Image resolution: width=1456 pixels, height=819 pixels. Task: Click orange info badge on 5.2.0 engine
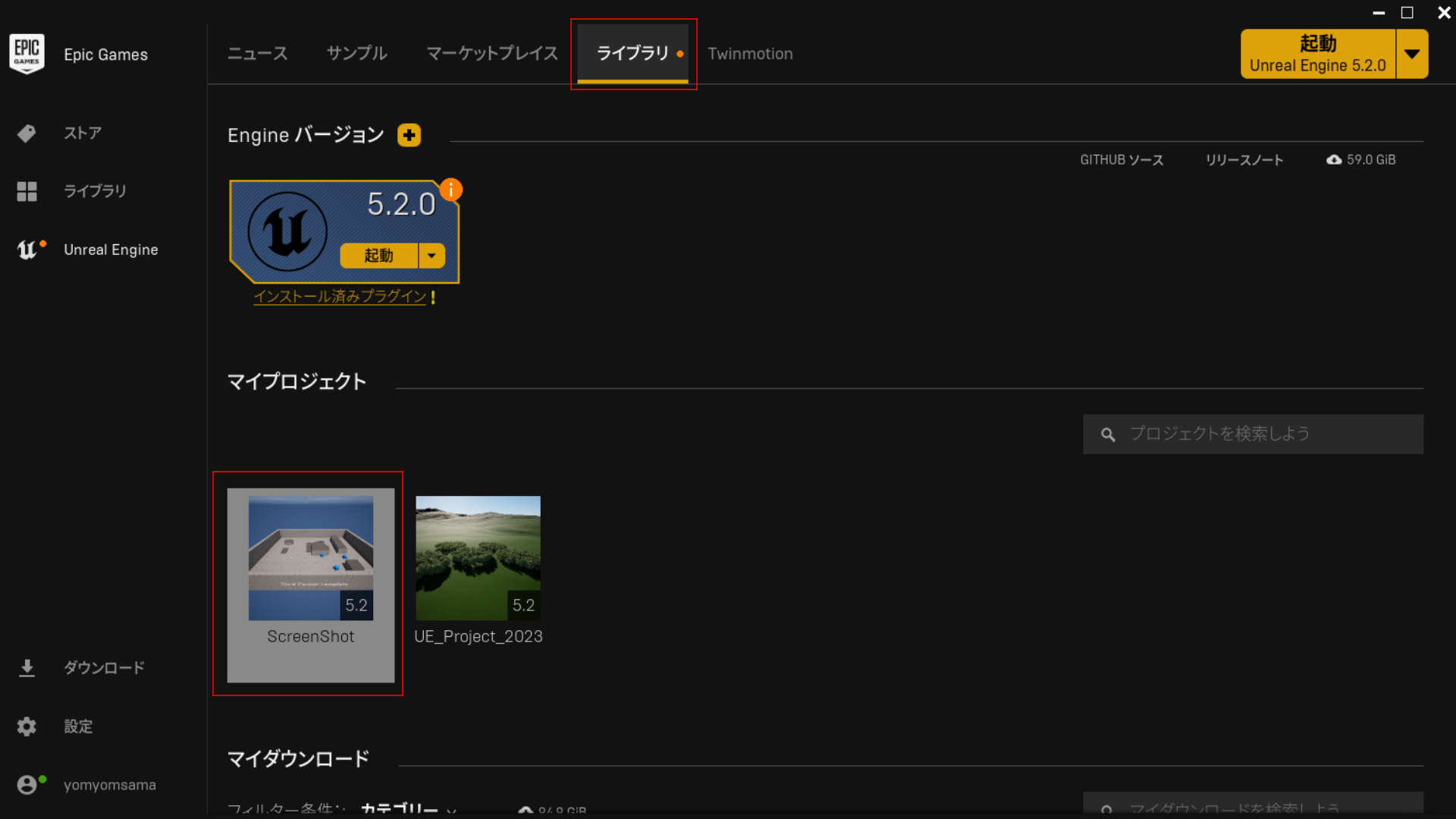pyautogui.click(x=451, y=190)
